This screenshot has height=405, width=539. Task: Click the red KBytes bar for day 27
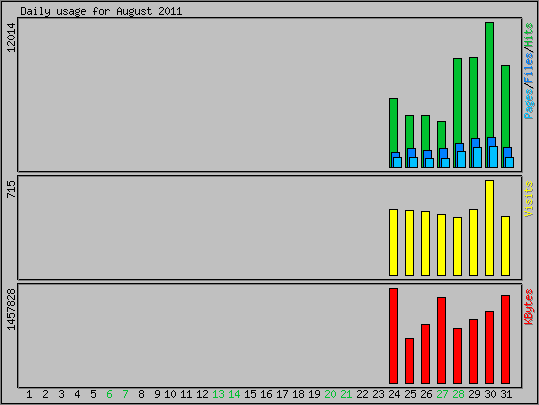click(441, 340)
